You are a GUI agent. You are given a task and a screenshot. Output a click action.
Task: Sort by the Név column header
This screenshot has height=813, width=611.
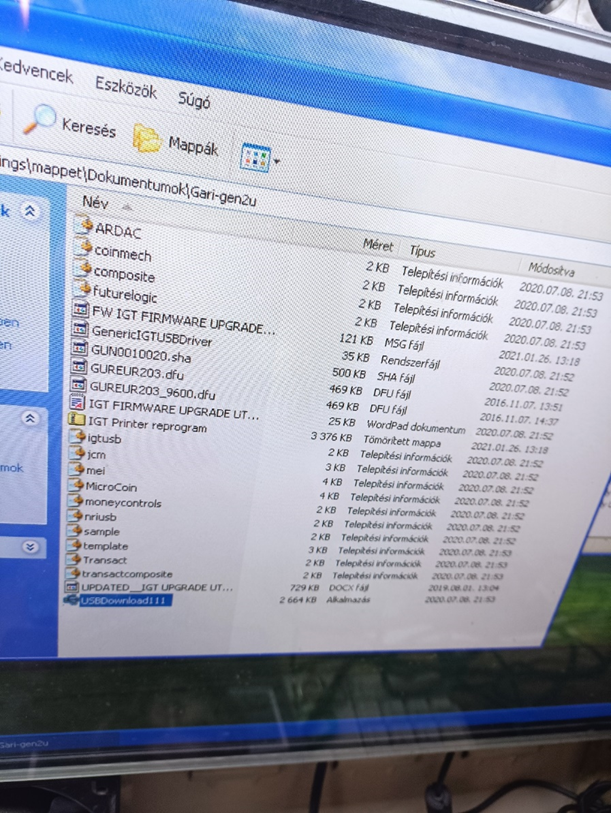[x=95, y=202]
